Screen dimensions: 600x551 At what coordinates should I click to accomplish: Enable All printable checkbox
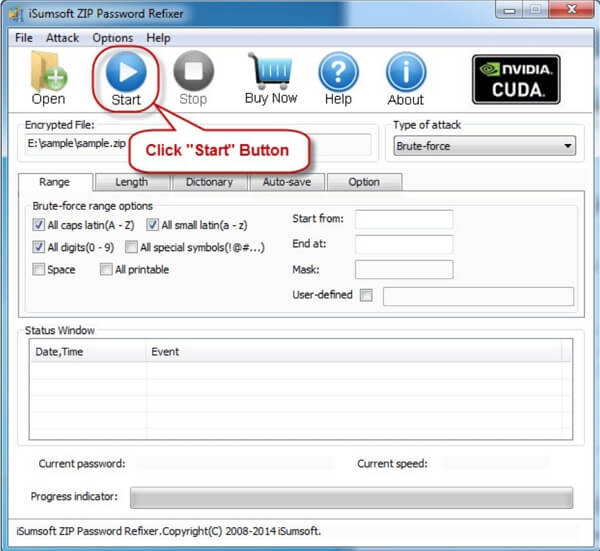pyautogui.click(x=106, y=269)
